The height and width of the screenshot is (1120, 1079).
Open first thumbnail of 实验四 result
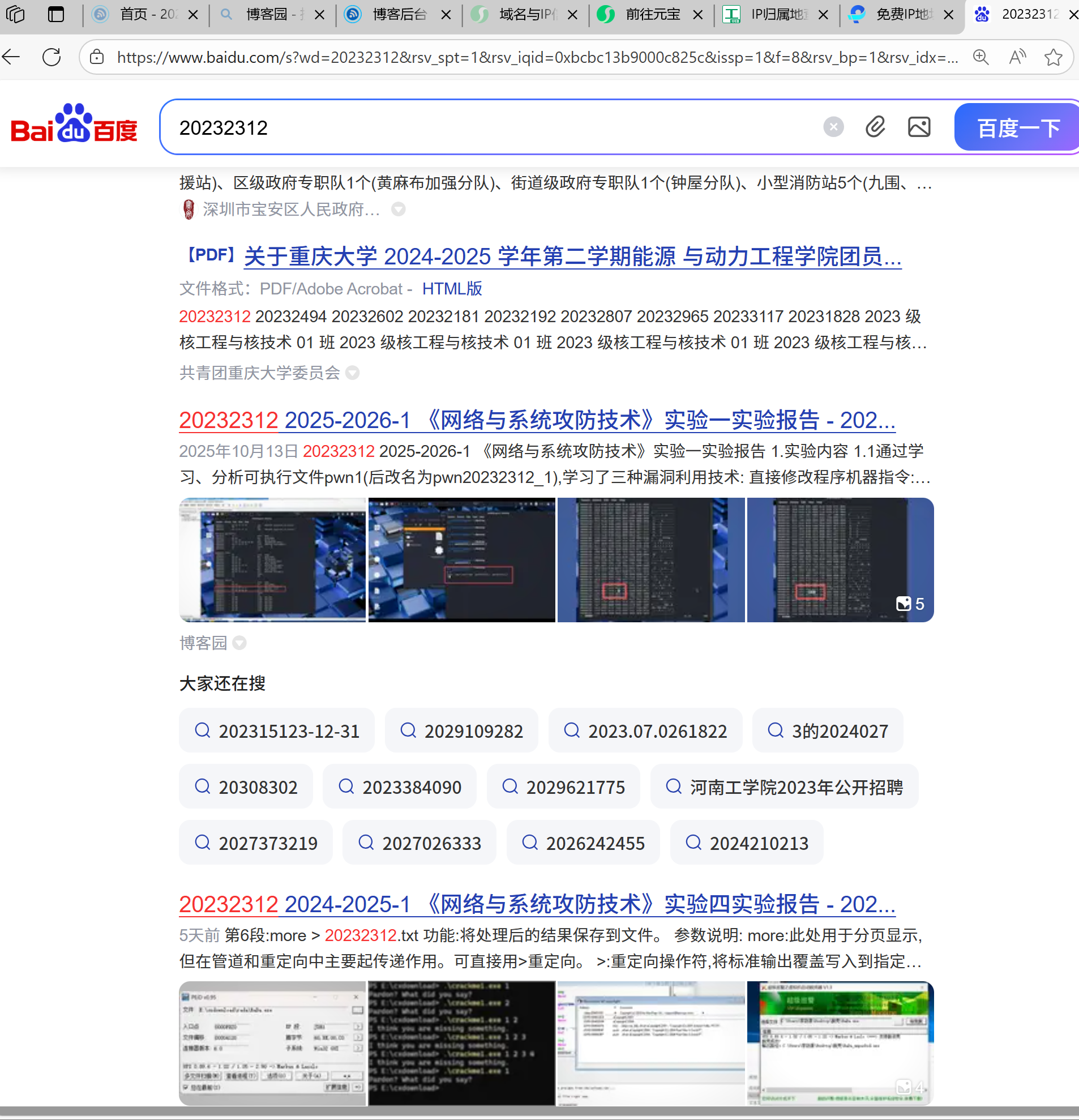[x=272, y=1044]
